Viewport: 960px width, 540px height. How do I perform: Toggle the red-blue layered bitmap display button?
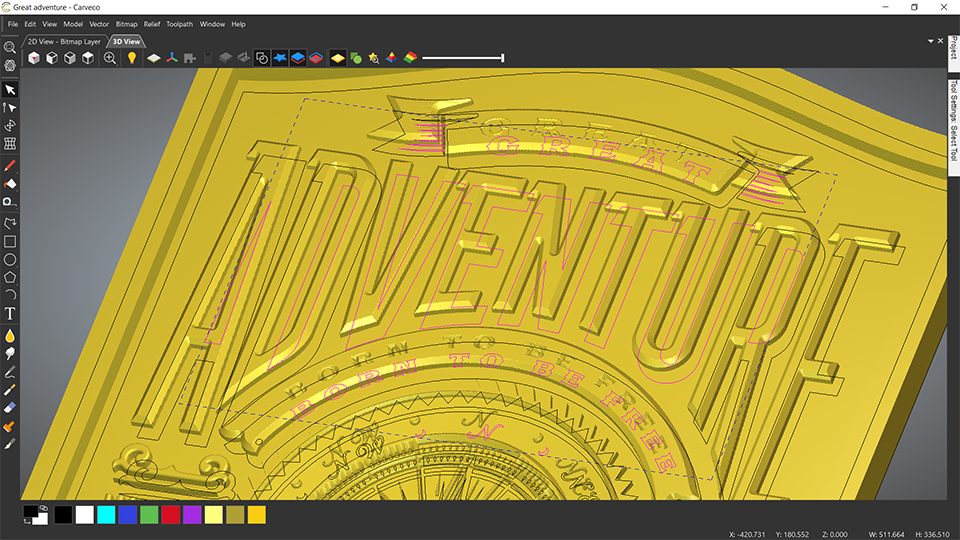tap(315, 58)
